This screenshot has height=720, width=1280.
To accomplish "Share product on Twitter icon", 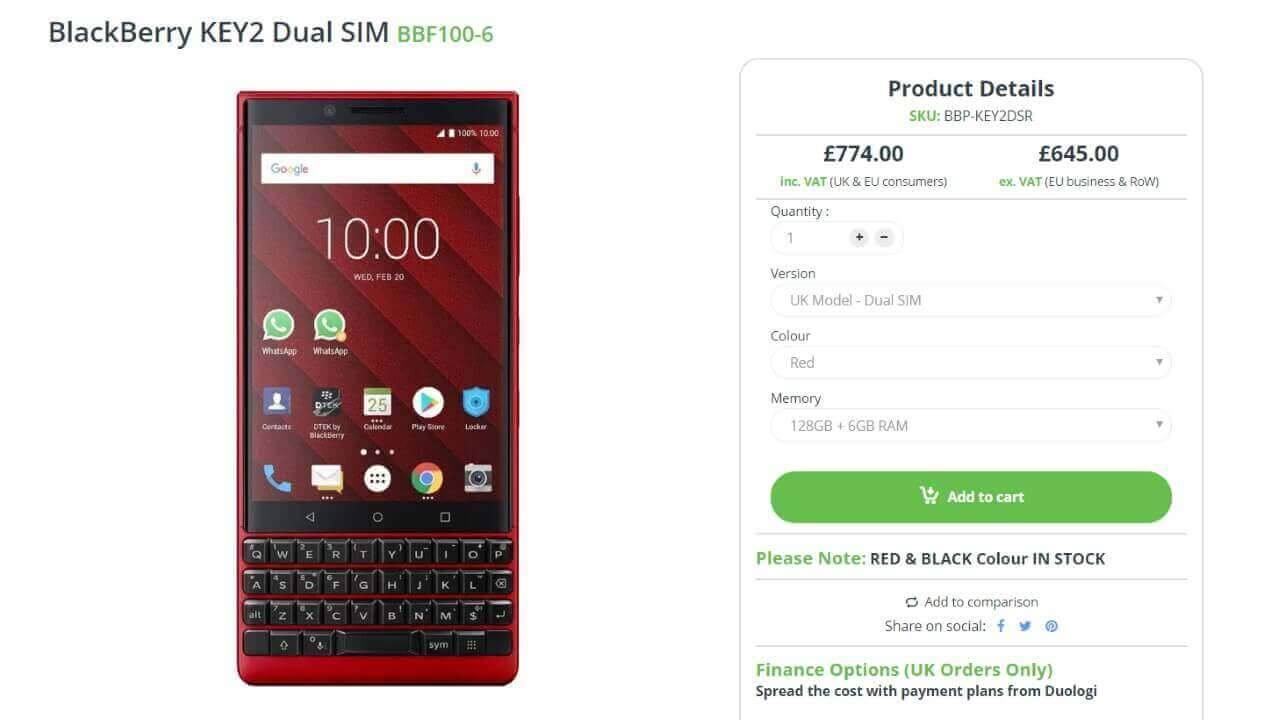I will point(1025,626).
